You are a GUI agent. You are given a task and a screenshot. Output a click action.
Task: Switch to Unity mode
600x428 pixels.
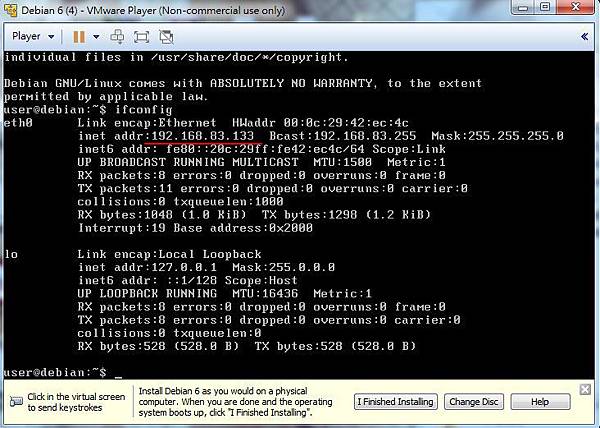(x=166, y=37)
